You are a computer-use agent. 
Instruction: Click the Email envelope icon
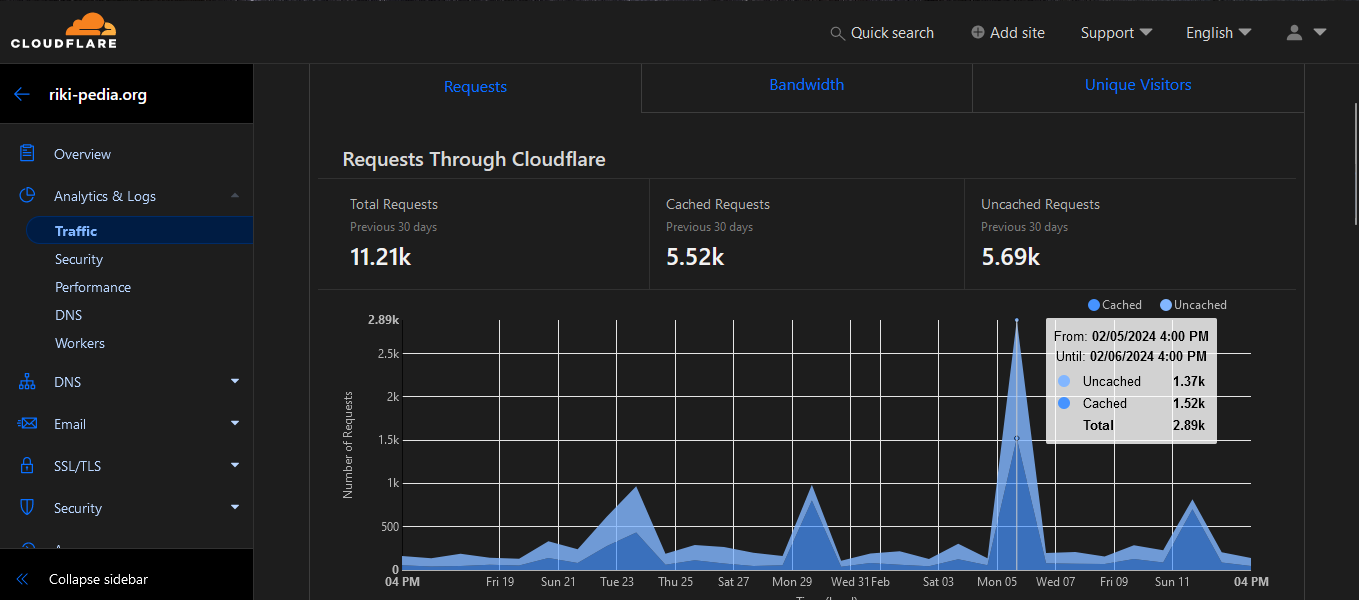click(28, 424)
